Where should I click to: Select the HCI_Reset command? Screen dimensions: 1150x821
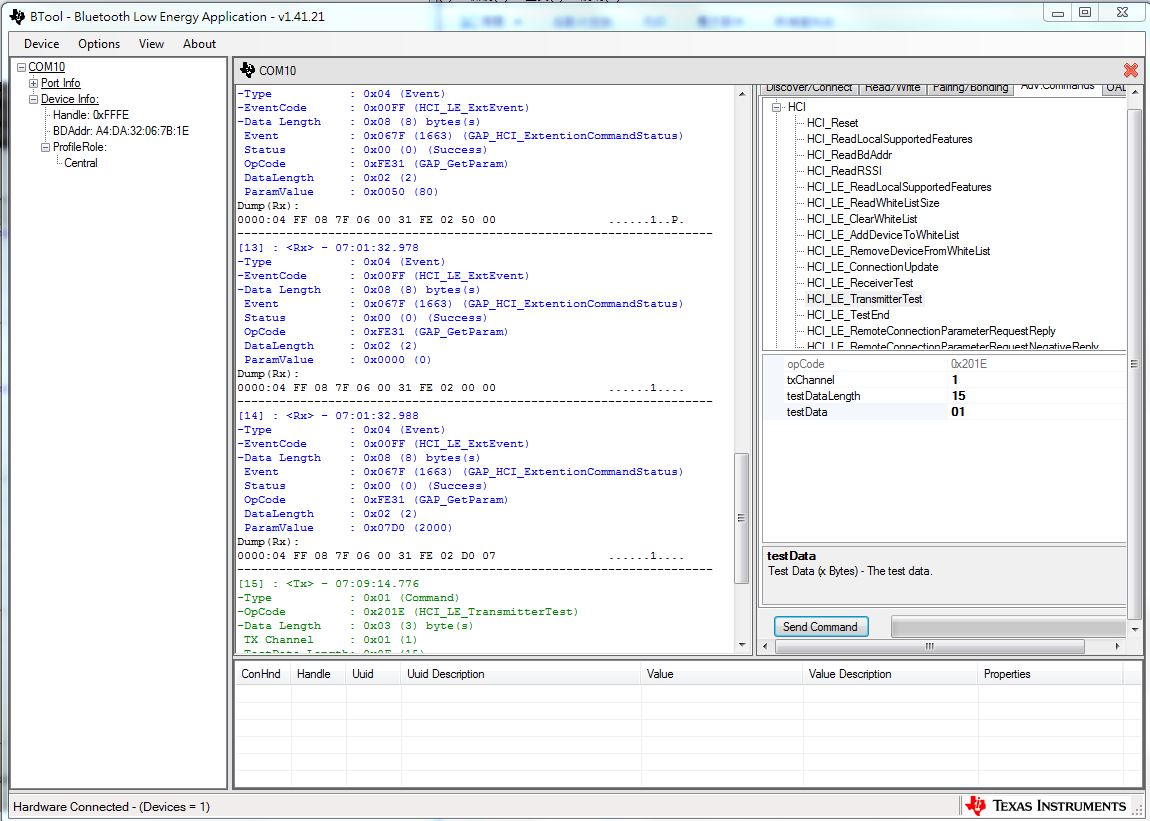(x=832, y=123)
